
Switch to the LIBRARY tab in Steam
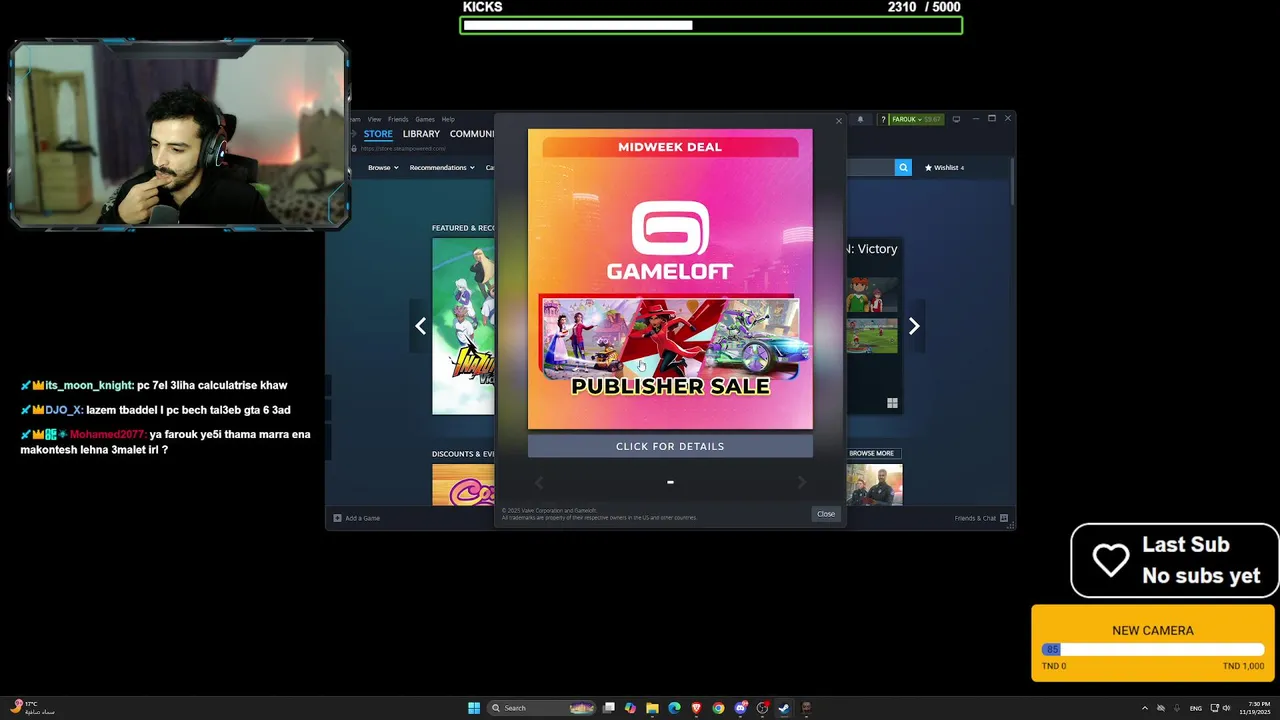(x=421, y=134)
